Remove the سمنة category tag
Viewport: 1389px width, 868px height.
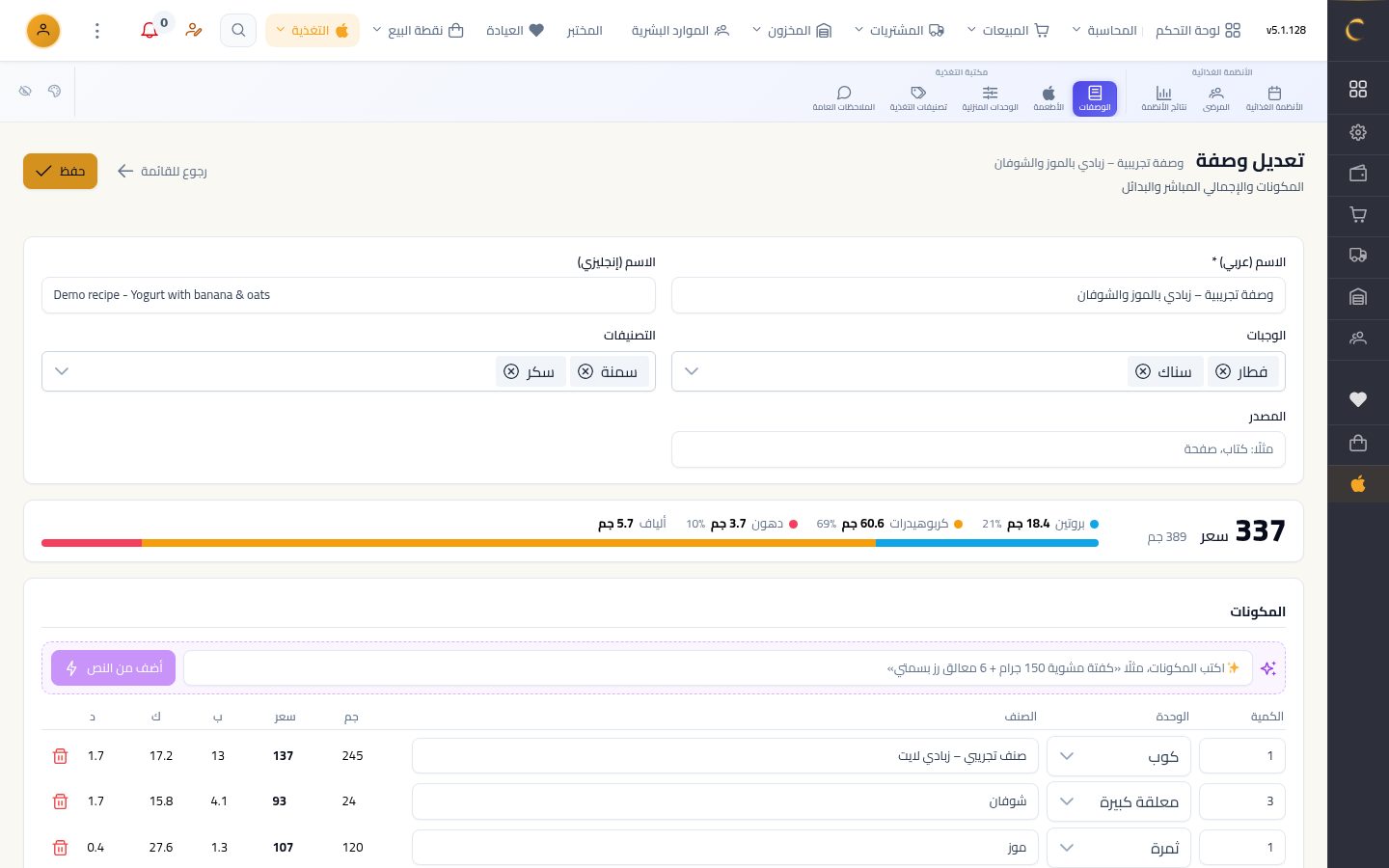pos(586,372)
